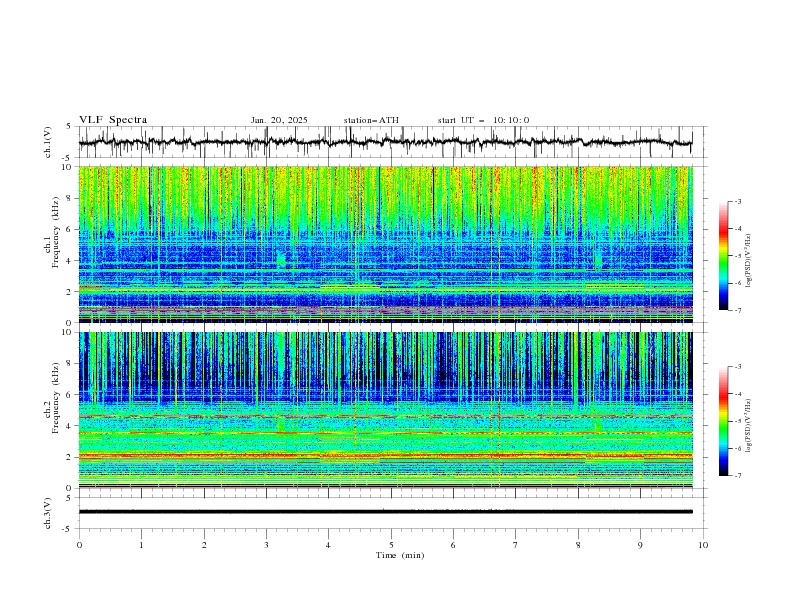The image size is (792, 612).
Task: Click the "start UT = 10:10:0" text
Action: tap(483, 120)
